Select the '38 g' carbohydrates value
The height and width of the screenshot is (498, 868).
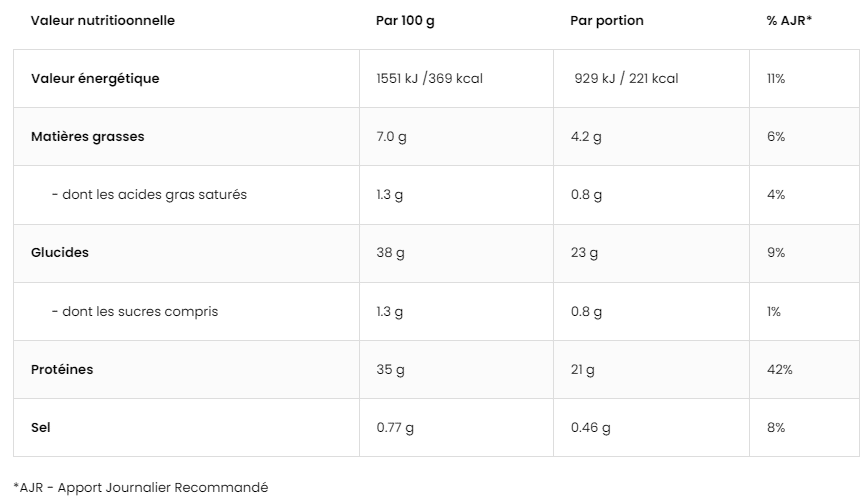(x=390, y=253)
